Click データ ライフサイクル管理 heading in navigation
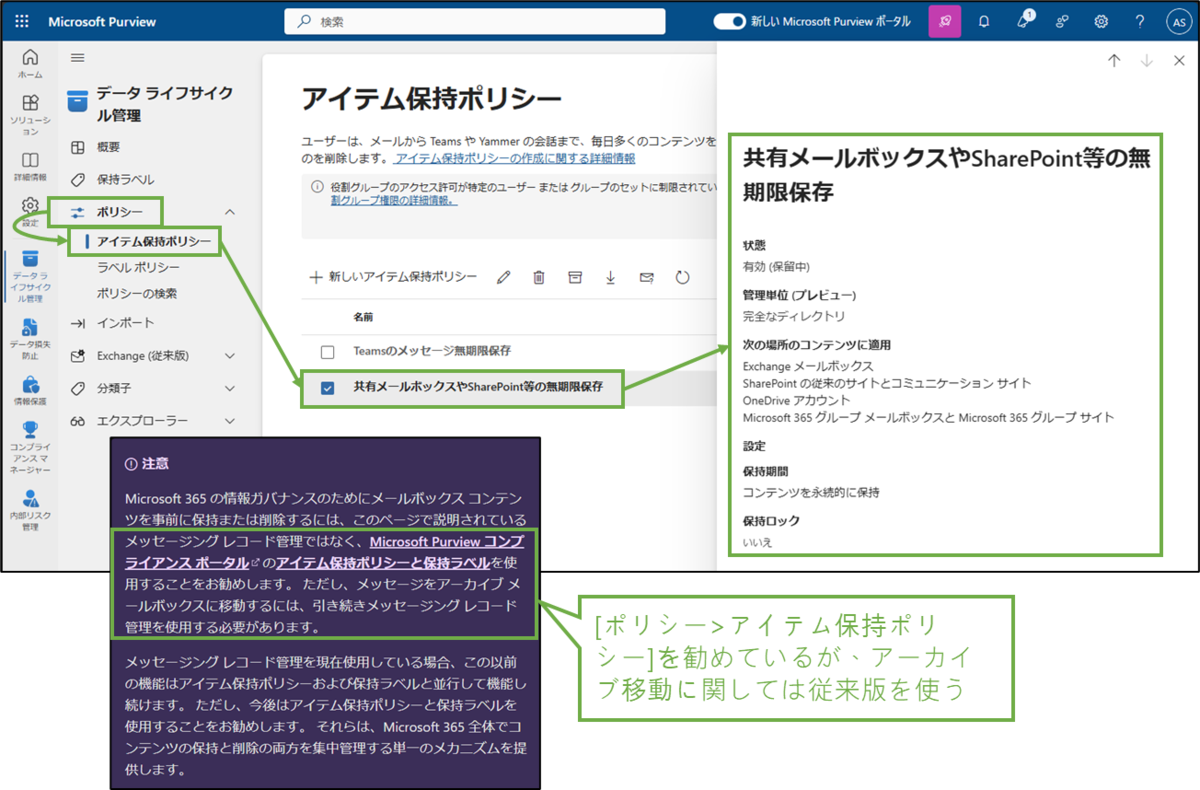 click(165, 104)
